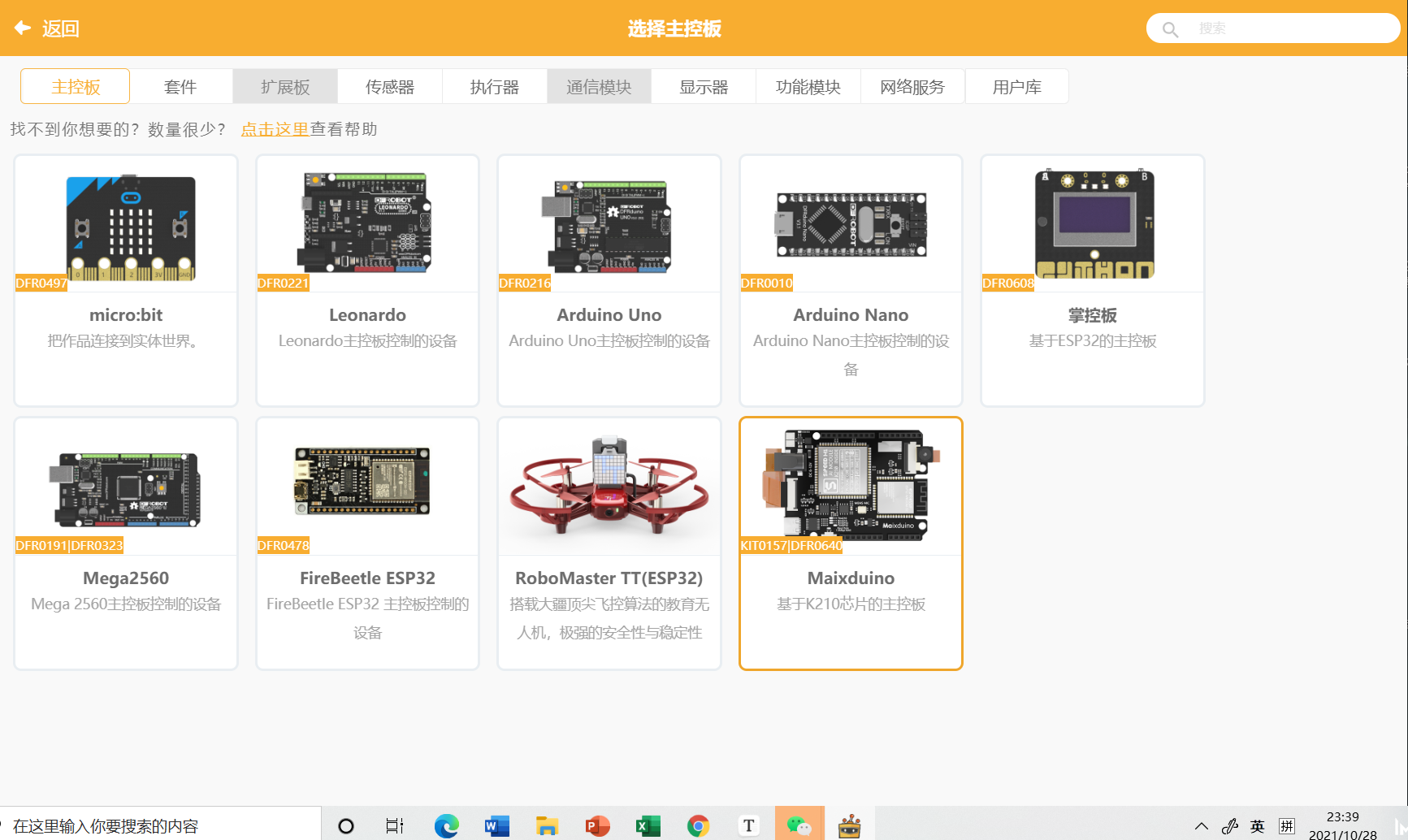The height and width of the screenshot is (840, 1408).
Task: Click the 英 input language indicator
Action: 1258,826
